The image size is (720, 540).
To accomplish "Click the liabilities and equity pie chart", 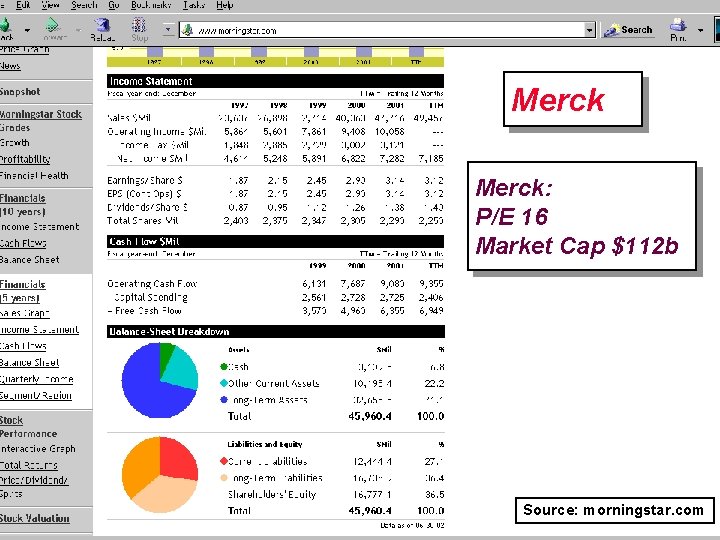I will pos(160,475).
